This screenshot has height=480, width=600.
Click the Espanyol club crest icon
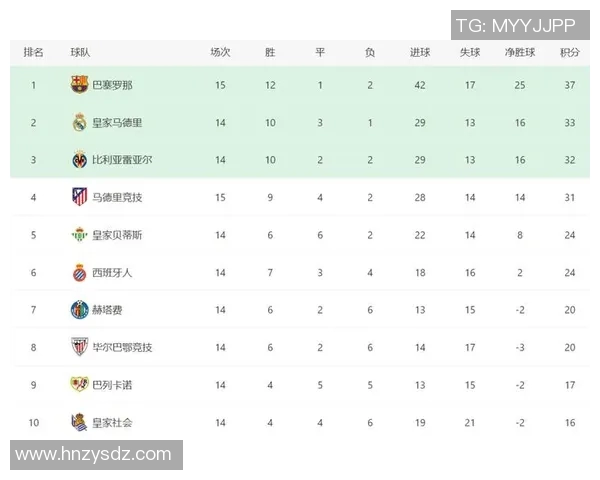[x=79, y=272]
